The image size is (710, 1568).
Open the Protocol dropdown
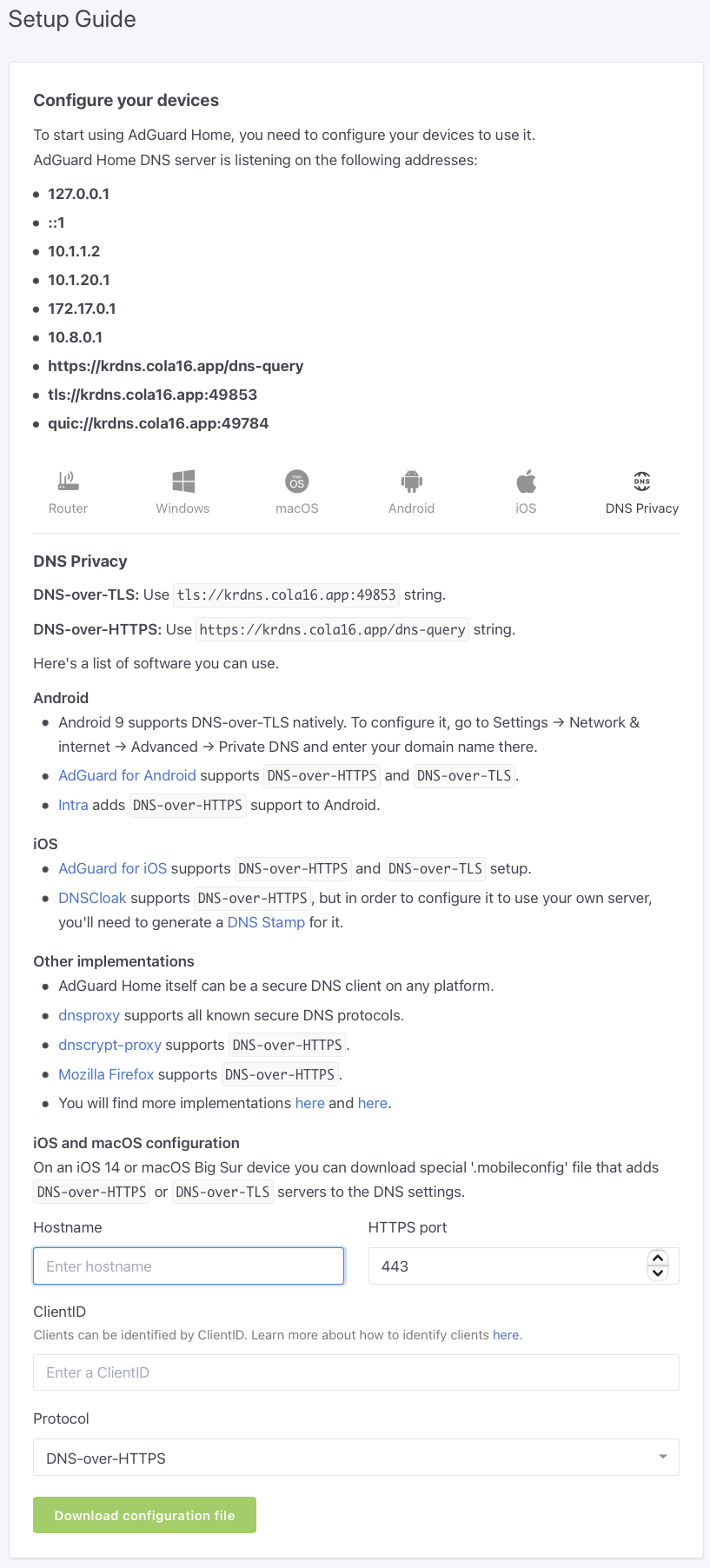click(x=355, y=1458)
